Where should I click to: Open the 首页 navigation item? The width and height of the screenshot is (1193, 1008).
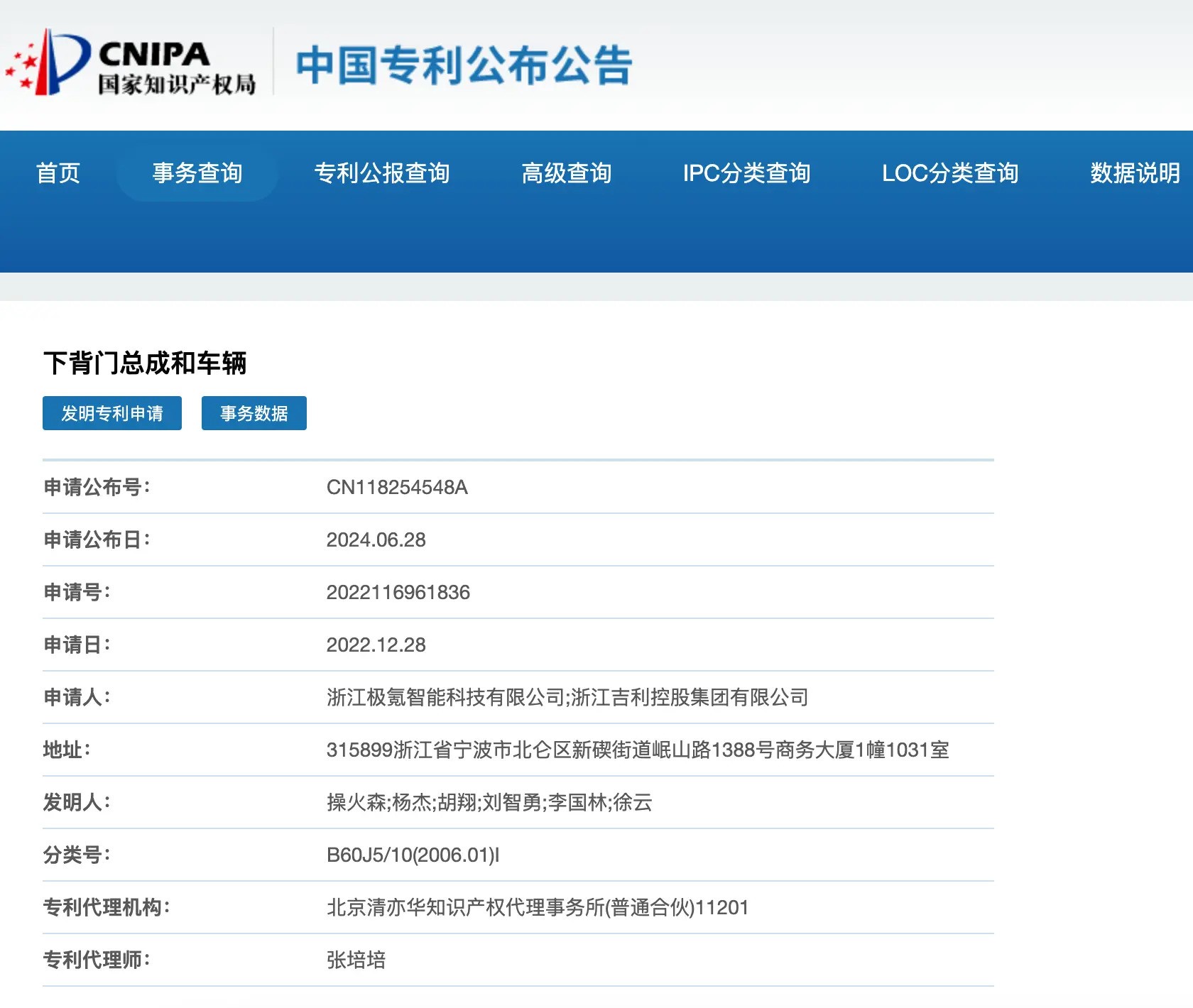pyautogui.click(x=58, y=172)
